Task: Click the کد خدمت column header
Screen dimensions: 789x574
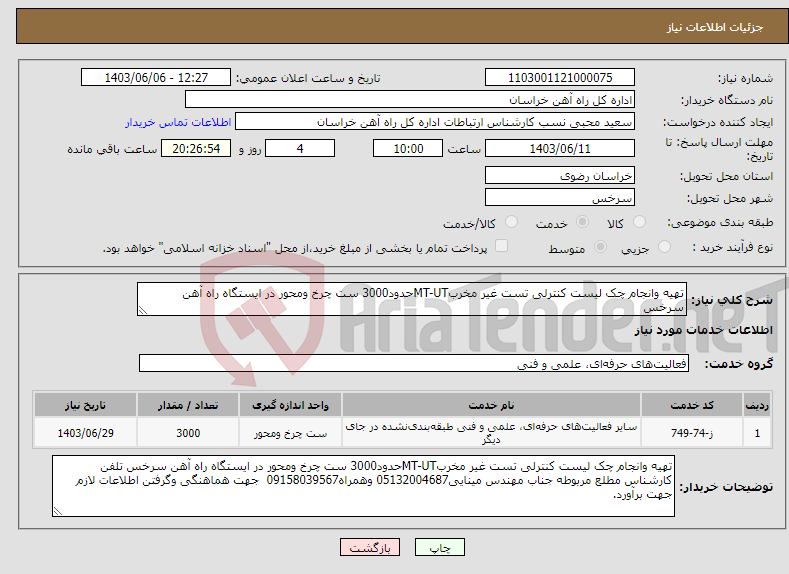Action: pyautogui.click(x=692, y=405)
